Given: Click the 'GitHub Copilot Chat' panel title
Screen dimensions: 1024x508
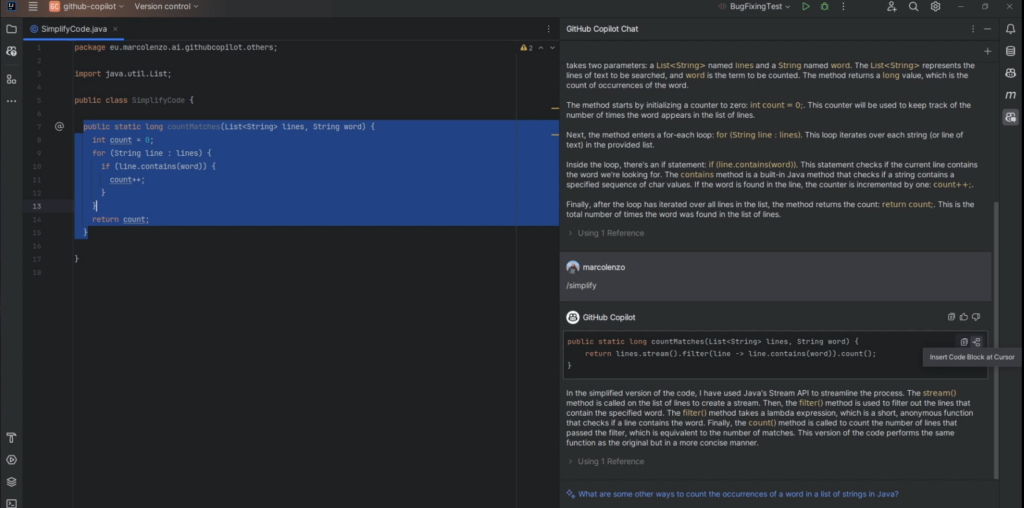Looking at the screenshot, I should (x=602, y=29).
